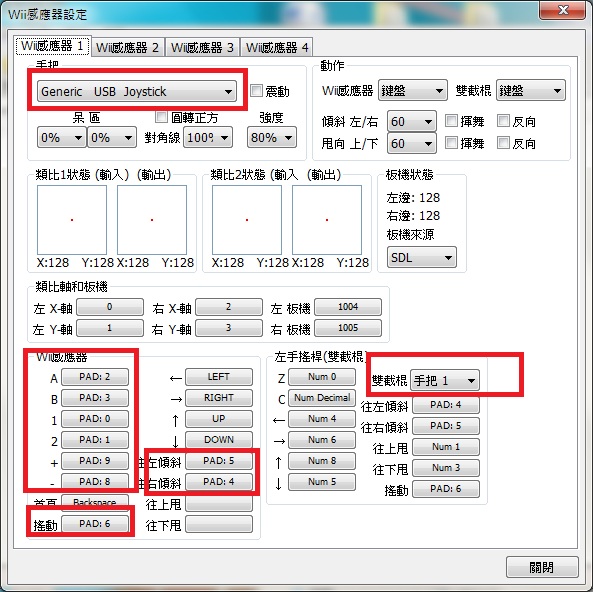The height and width of the screenshot is (592, 593).
Task: Click the 右 Y-軸 button showing 3
Action: (x=229, y=328)
